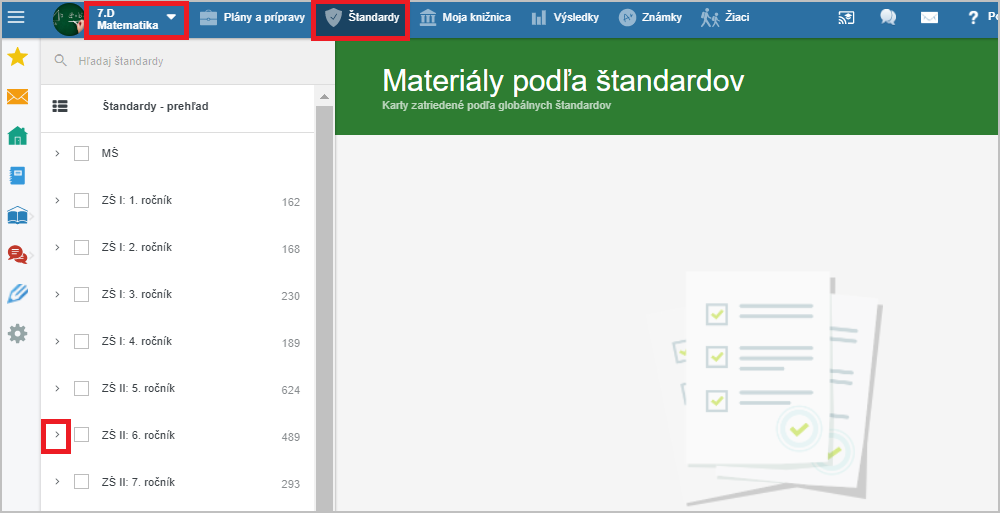The width and height of the screenshot is (1000, 513).
Task: Switch to the Štandardy tab
Action: point(361,18)
